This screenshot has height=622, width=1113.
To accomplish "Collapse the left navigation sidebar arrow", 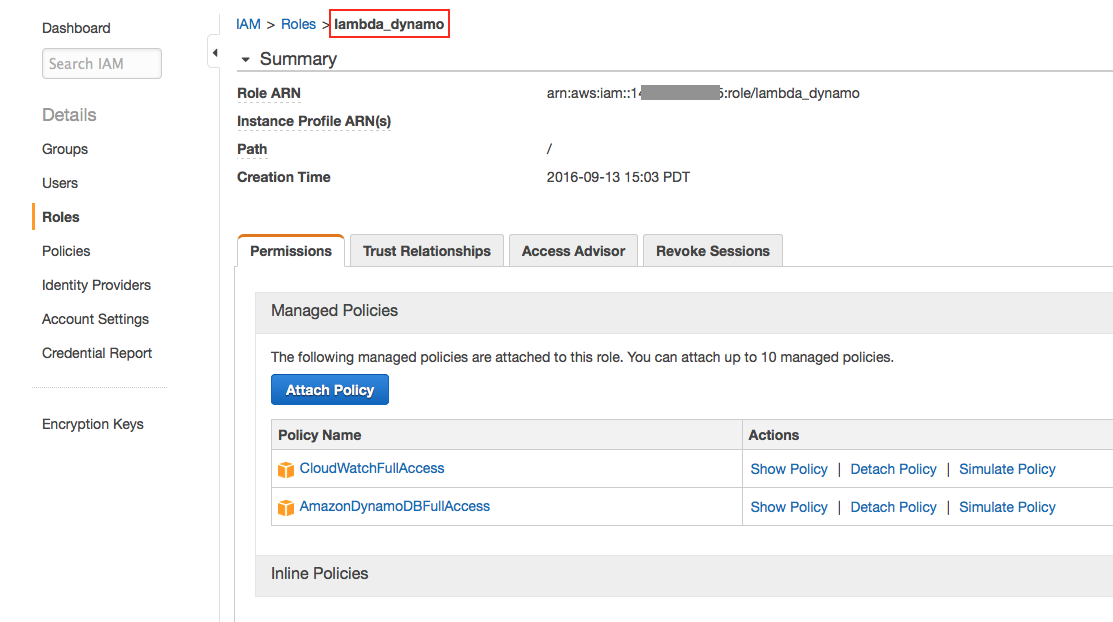I will point(214,53).
